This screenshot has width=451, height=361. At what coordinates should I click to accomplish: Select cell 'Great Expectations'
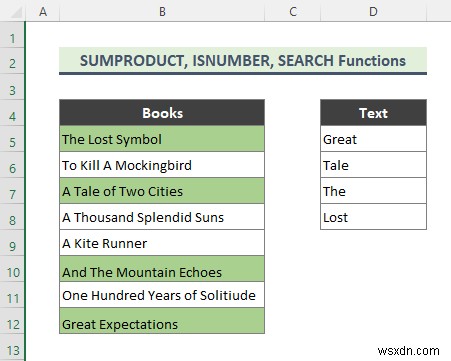point(162,321)
